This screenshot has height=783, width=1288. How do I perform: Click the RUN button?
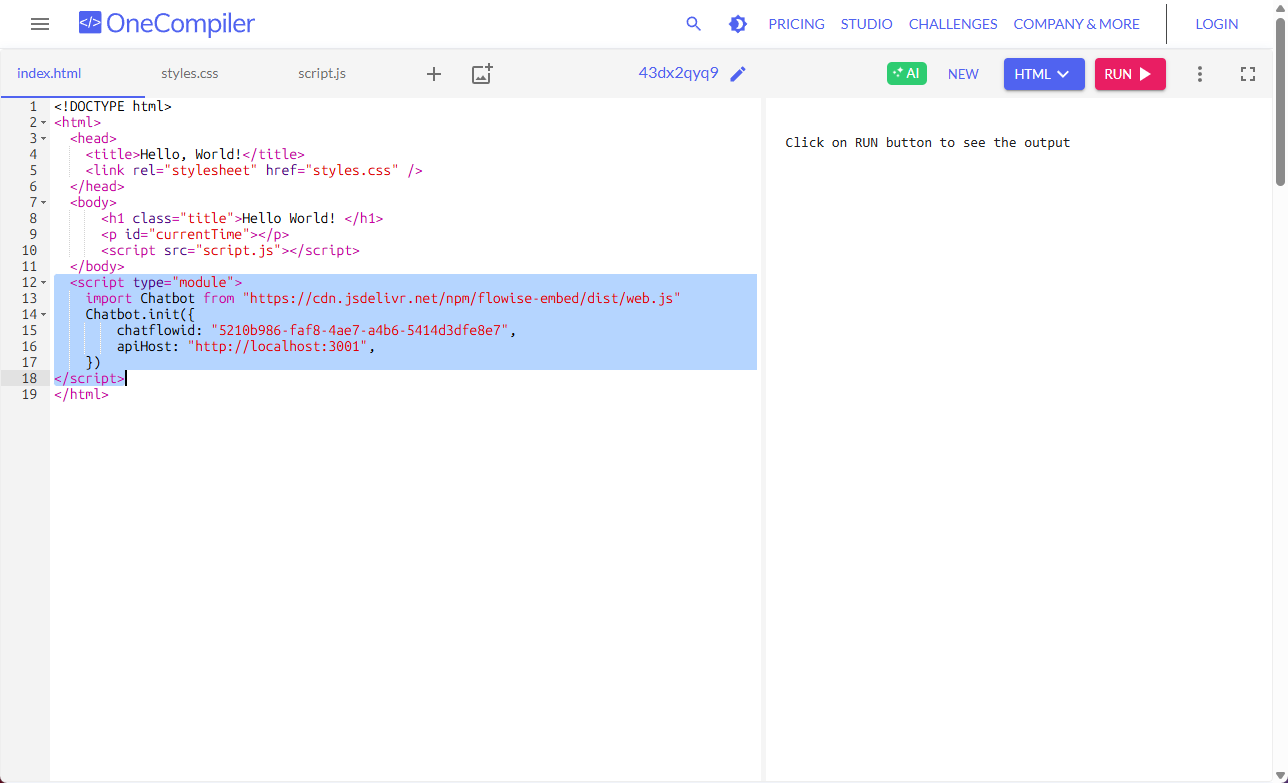click(x=1130, y=74)
